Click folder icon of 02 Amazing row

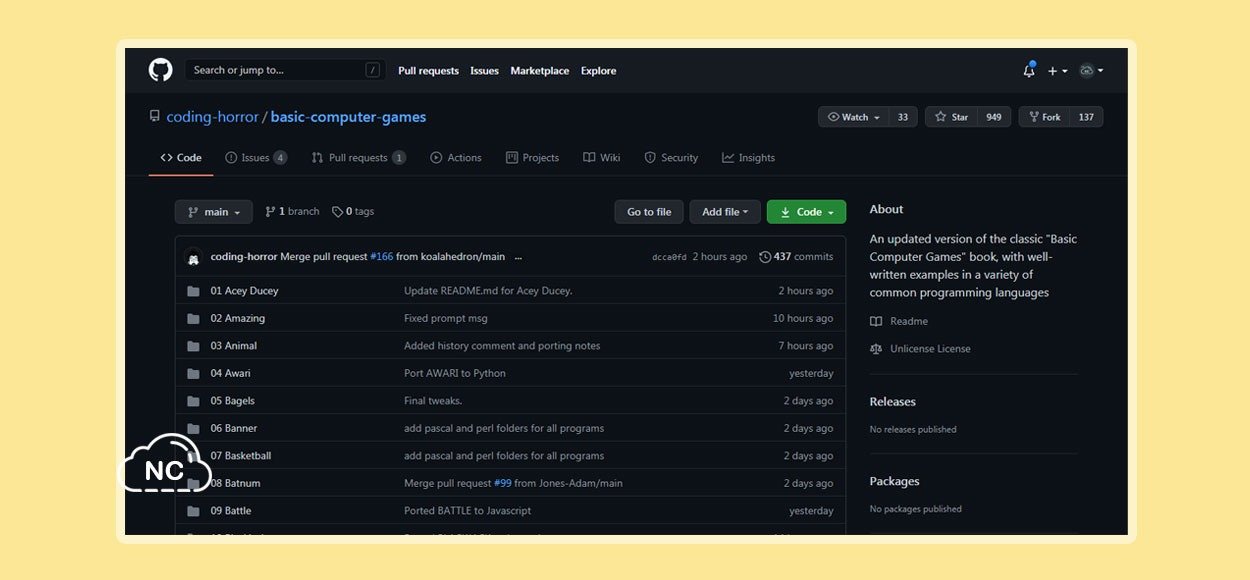(x=193, y=318)
